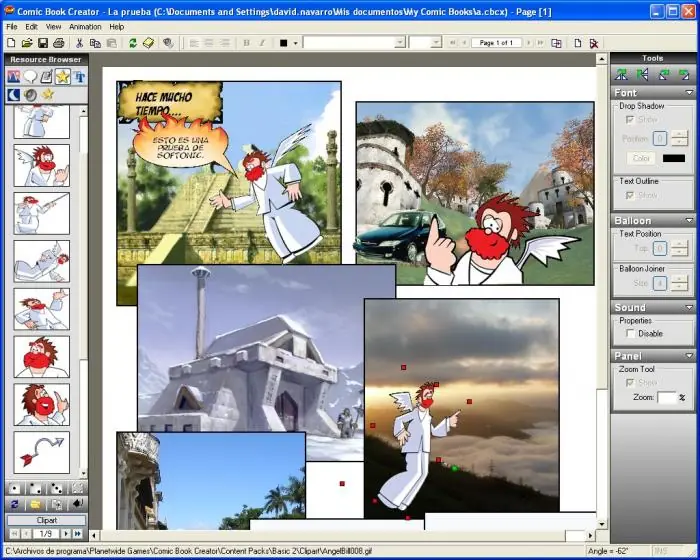Image resolution: width=700 pixels, height=560 pixels.
Task: Click the delete page icon
Action: tap(593, 43)
